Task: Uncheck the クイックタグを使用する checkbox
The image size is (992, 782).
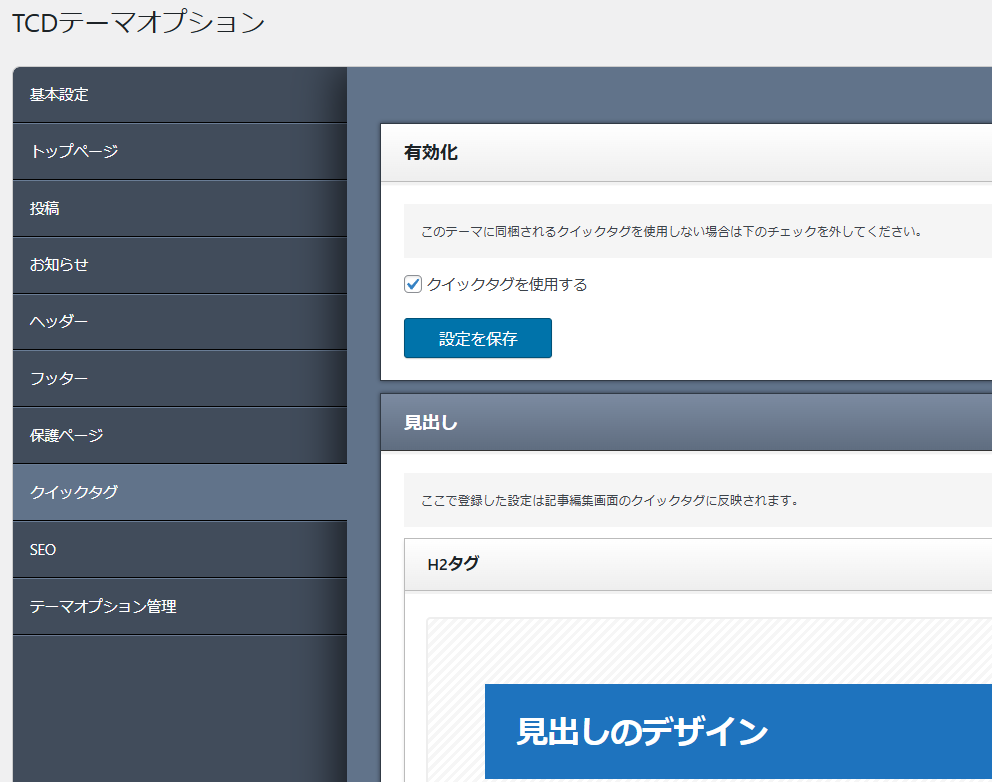Action: tap(413, 285)
